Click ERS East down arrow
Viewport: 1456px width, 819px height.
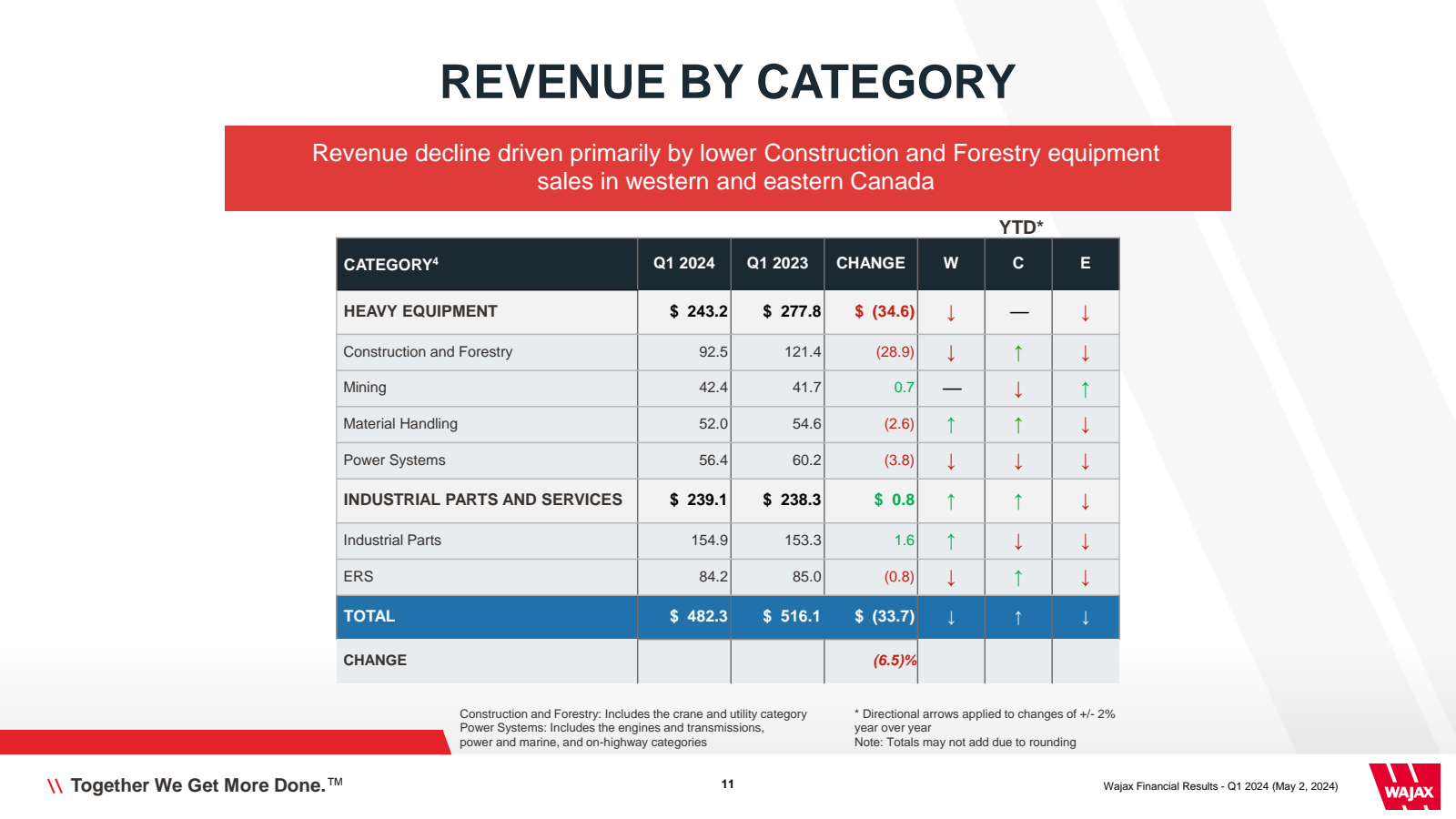tap(1086, 578)
